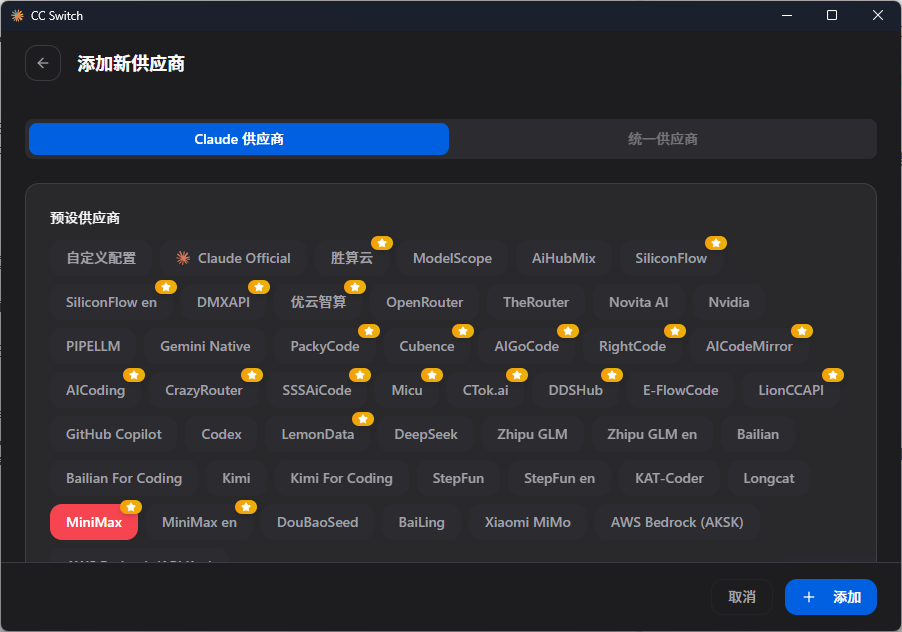Confirm with the 添加 button
The image size is (902, 632).
pos(831,597)
